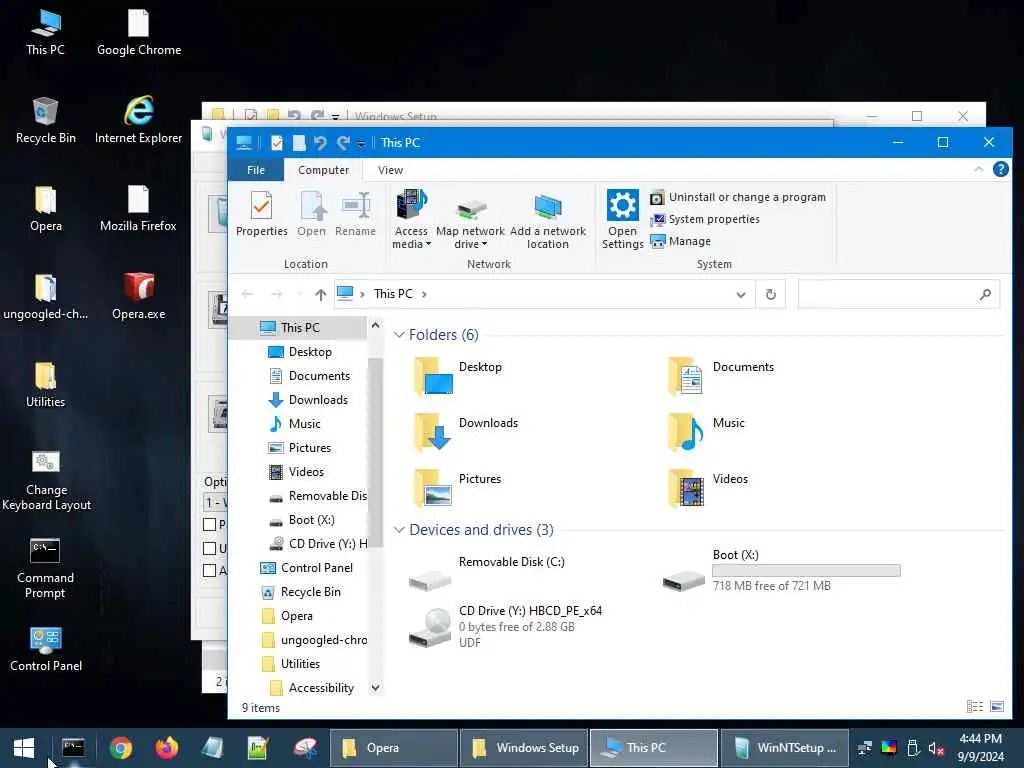Collapse the Devices and drives (3) group

click(x=399, y=530)
